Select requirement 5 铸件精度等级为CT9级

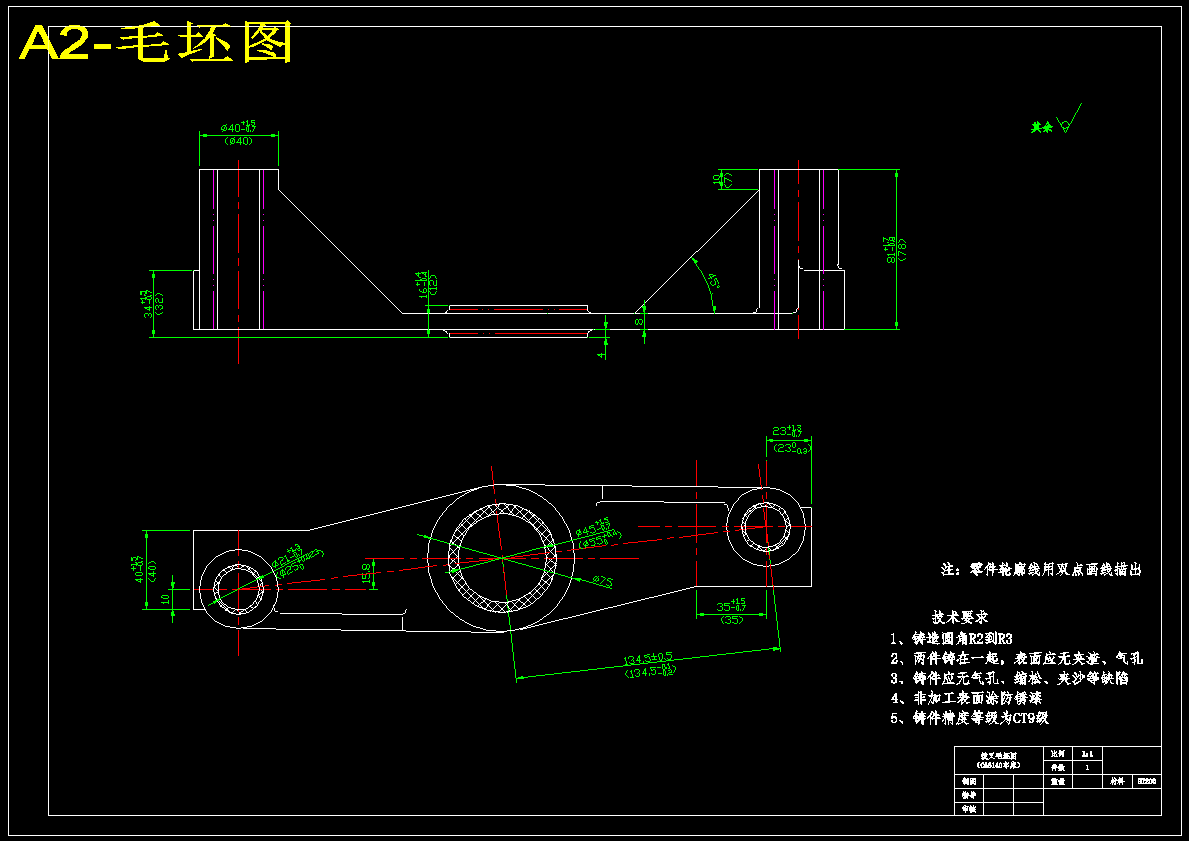[x=970, y=717]
